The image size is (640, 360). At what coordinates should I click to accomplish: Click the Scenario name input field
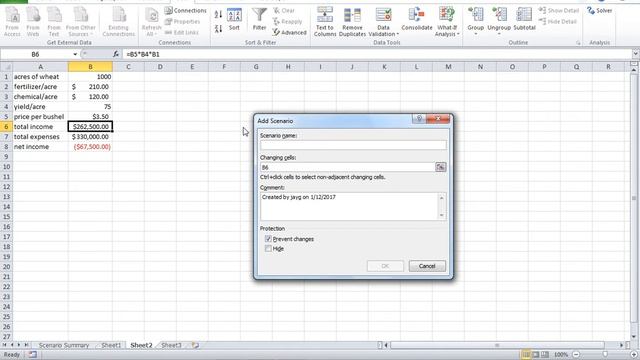(353, 145)
